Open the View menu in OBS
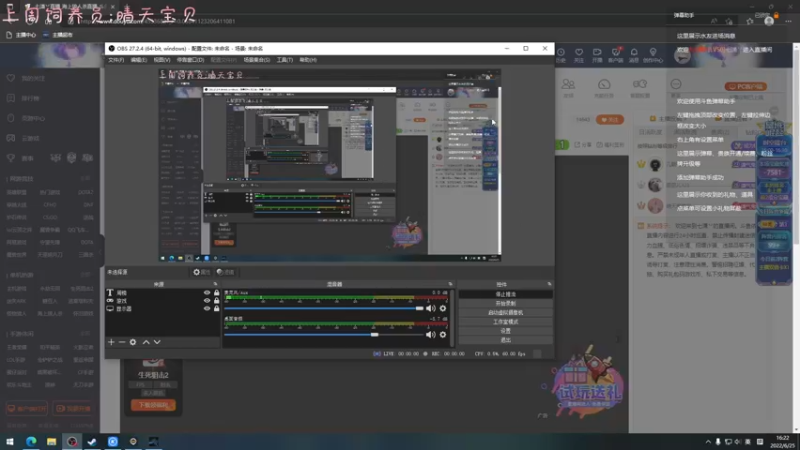Viewport: 800px width, 450px height. pyautogui.click(x=162, y=60)
